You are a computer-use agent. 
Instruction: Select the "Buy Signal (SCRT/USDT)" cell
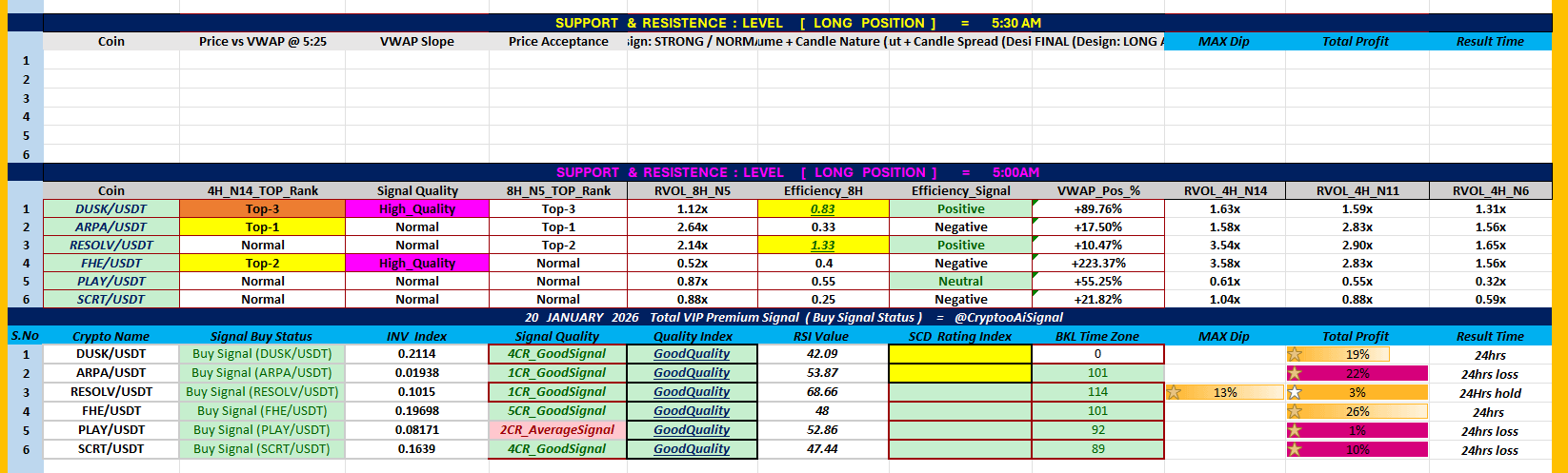point(262,449)
